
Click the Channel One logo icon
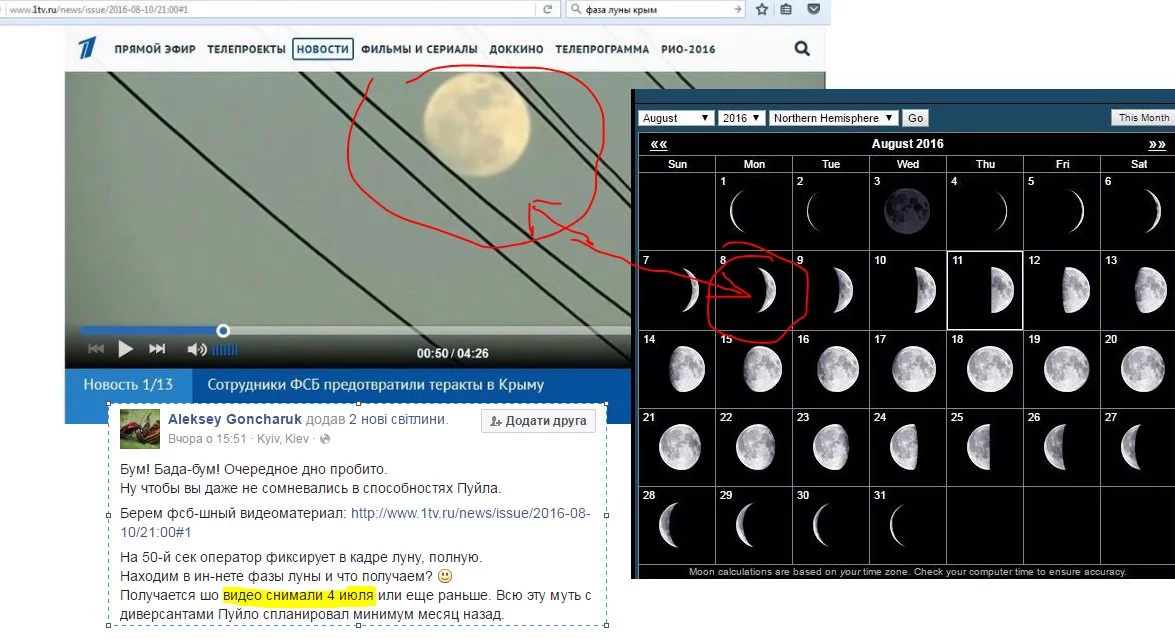(x=90, y=49)
